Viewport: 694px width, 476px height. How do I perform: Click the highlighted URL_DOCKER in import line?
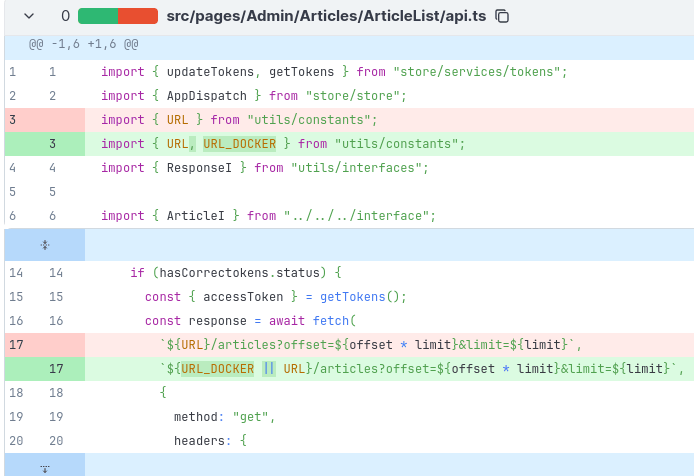click(239, 144)
